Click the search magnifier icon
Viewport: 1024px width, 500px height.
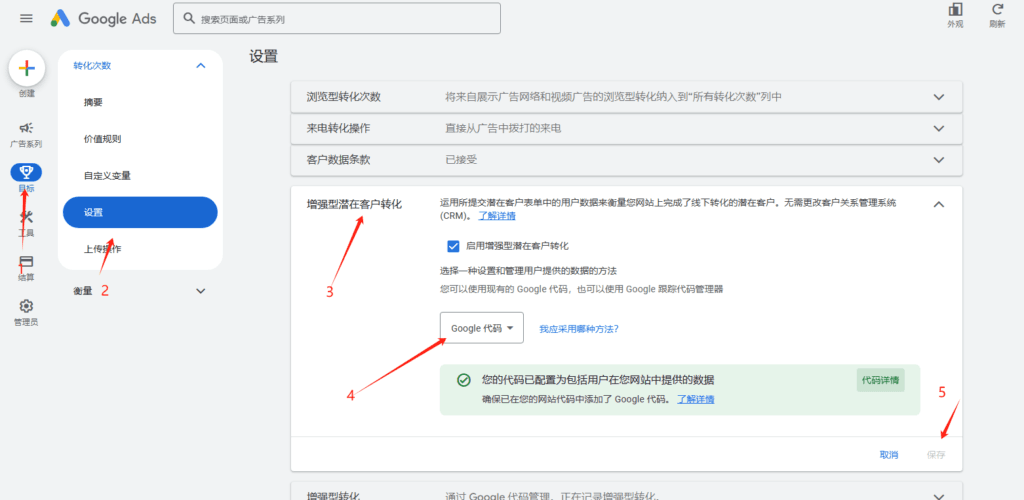[189, 18]
